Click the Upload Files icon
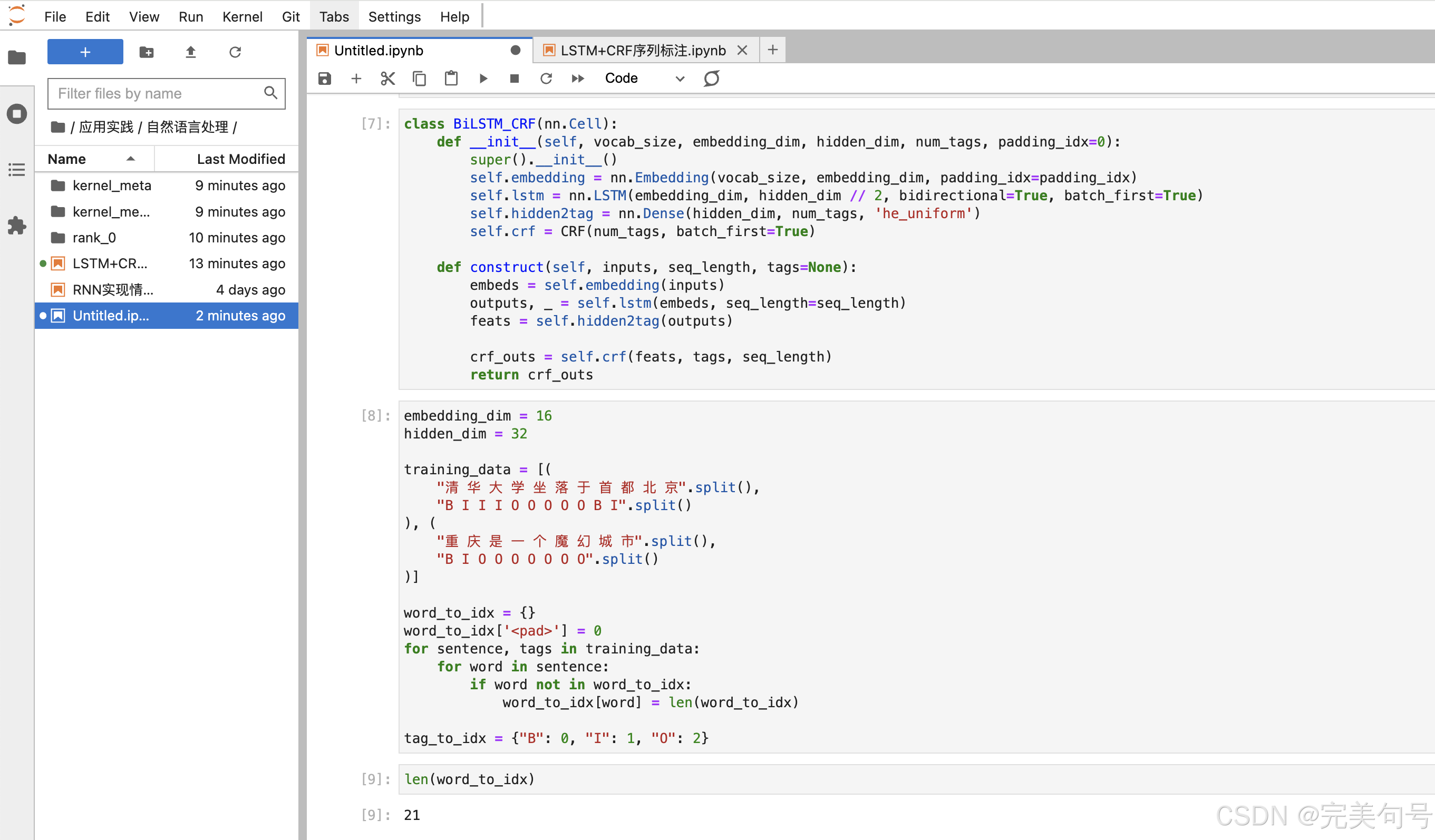The width and height of the screenshot is (1435, 840). tap(191, 52)
